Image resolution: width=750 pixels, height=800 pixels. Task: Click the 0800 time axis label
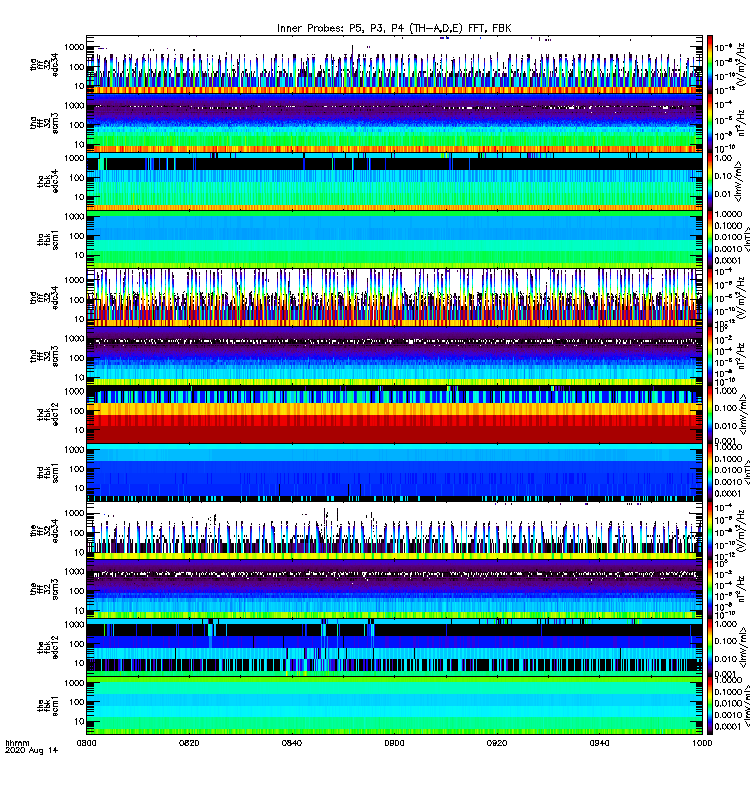[x=86, y=743]
